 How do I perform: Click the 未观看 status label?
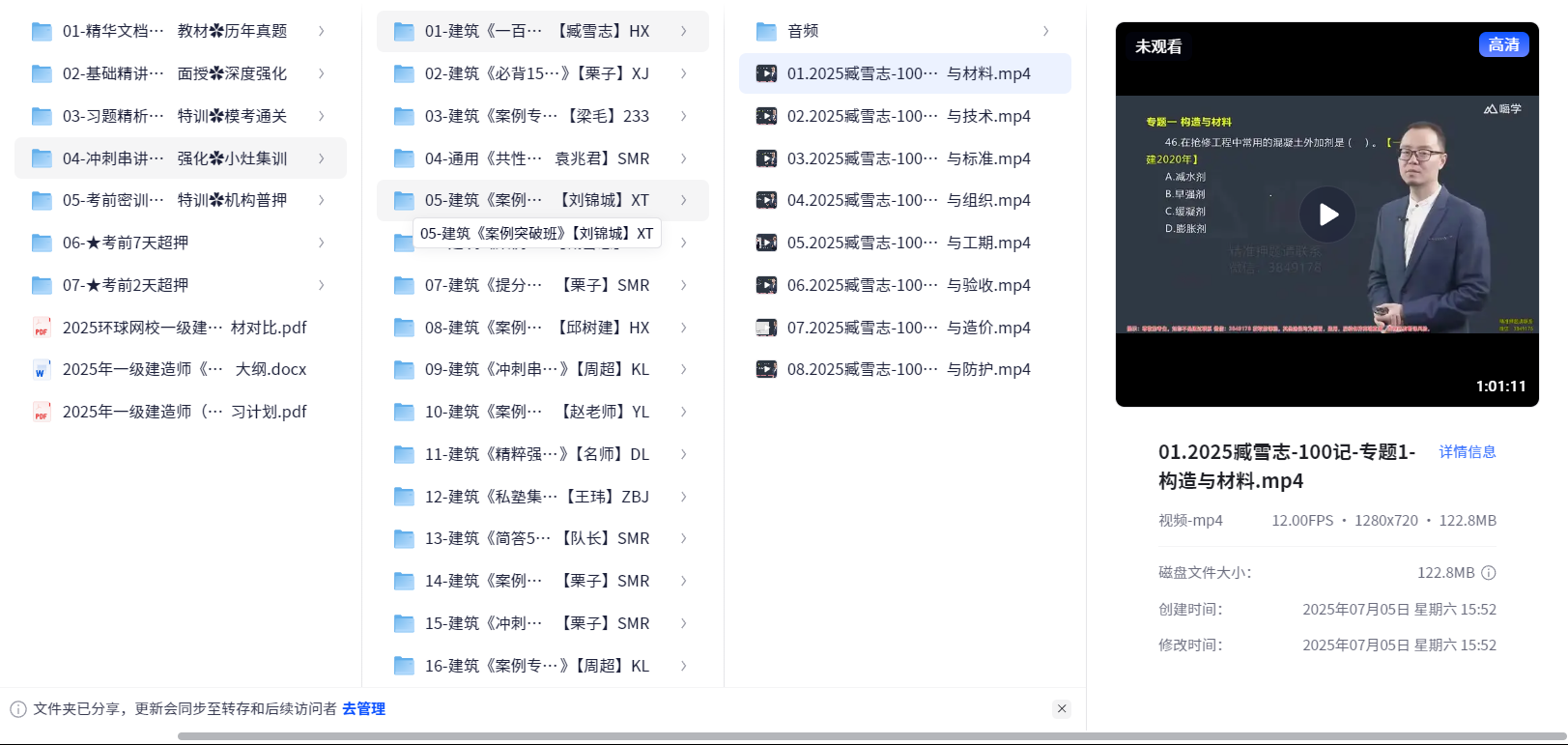(1158, 46)
